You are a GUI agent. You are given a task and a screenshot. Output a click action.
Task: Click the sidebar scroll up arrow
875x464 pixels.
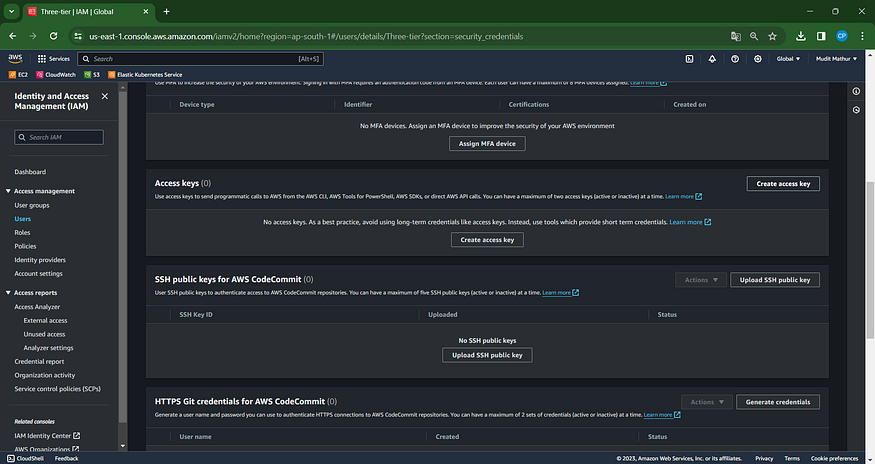pos(123,87)
